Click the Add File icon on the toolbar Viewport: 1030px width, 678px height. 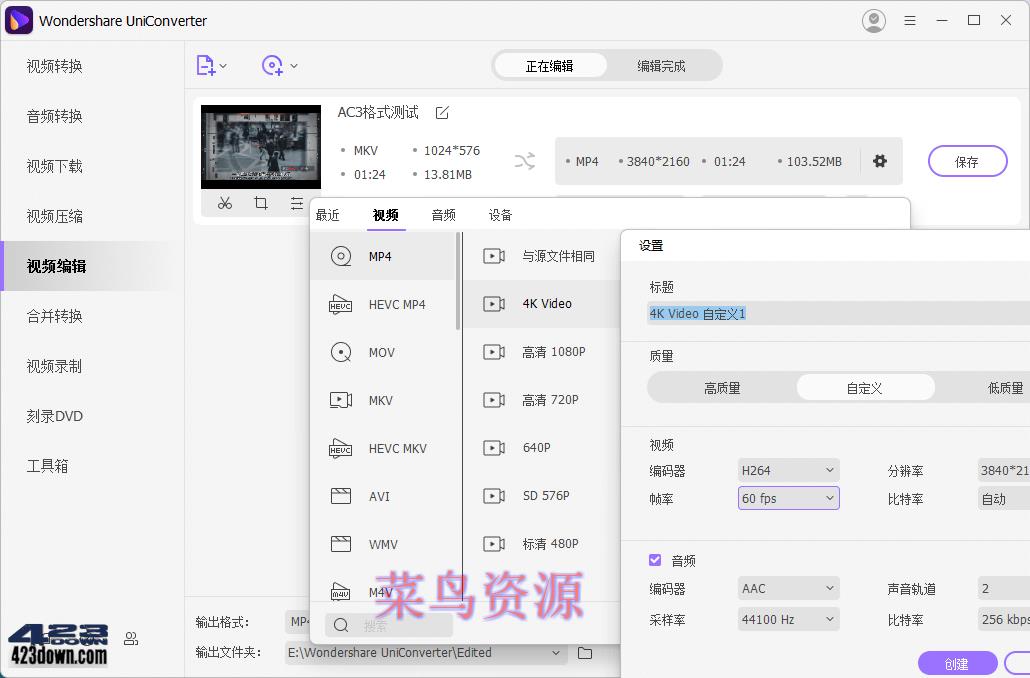(x=206, y=65)
